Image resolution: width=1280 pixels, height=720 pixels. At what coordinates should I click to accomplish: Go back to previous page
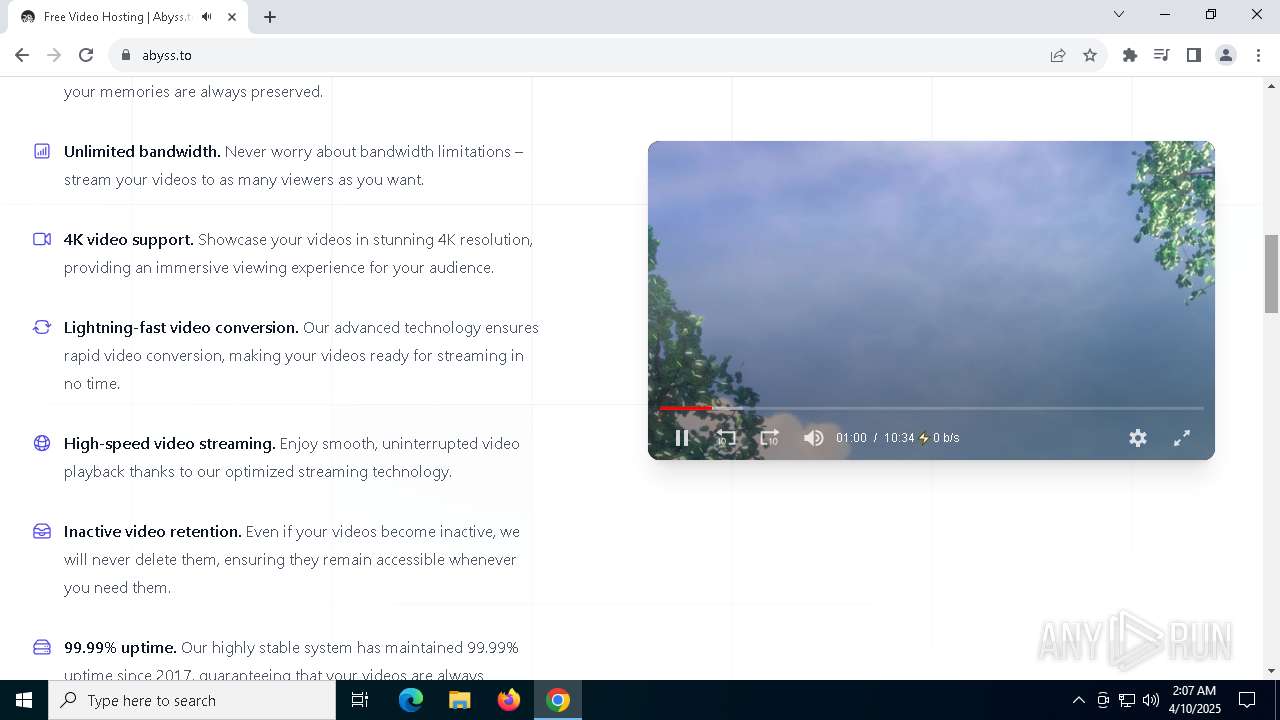[22, 55]
